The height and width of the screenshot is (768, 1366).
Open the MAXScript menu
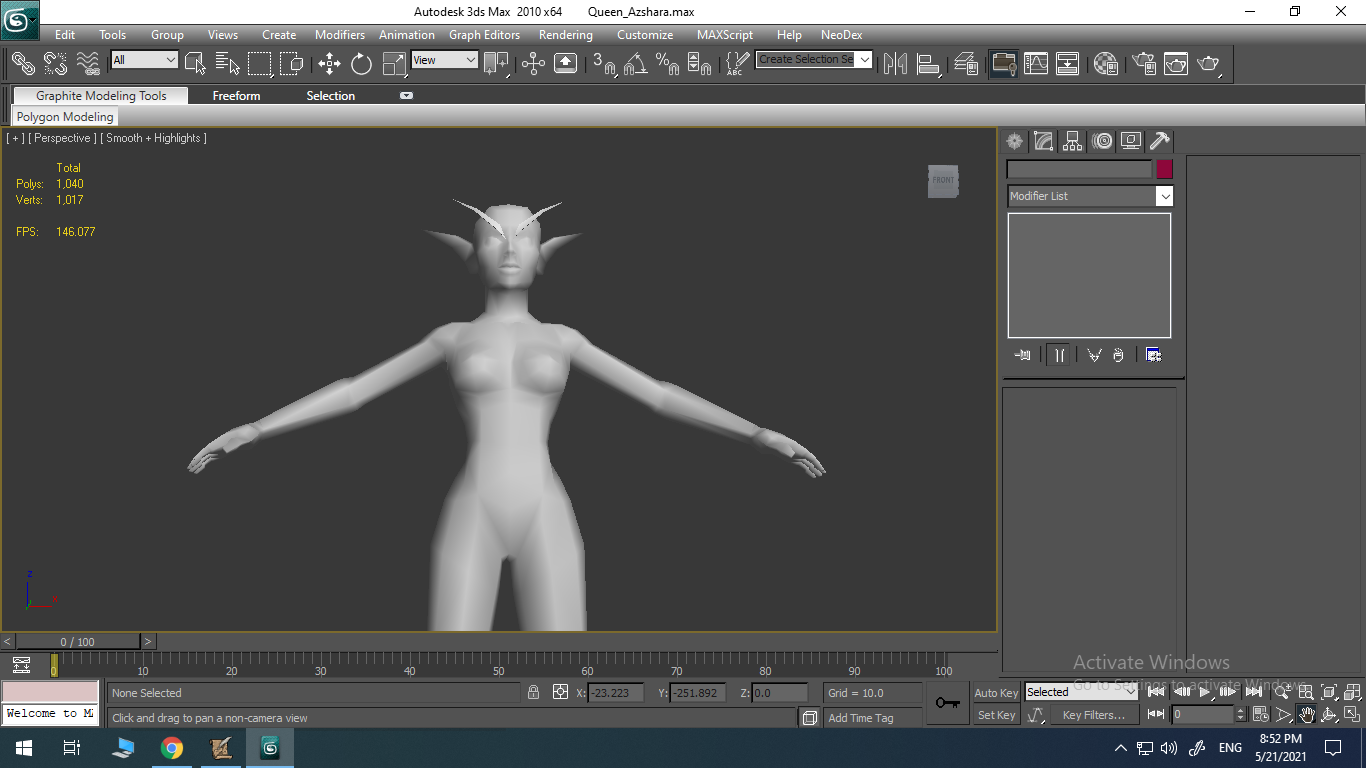pyautogui.click(x=725, y=35)
